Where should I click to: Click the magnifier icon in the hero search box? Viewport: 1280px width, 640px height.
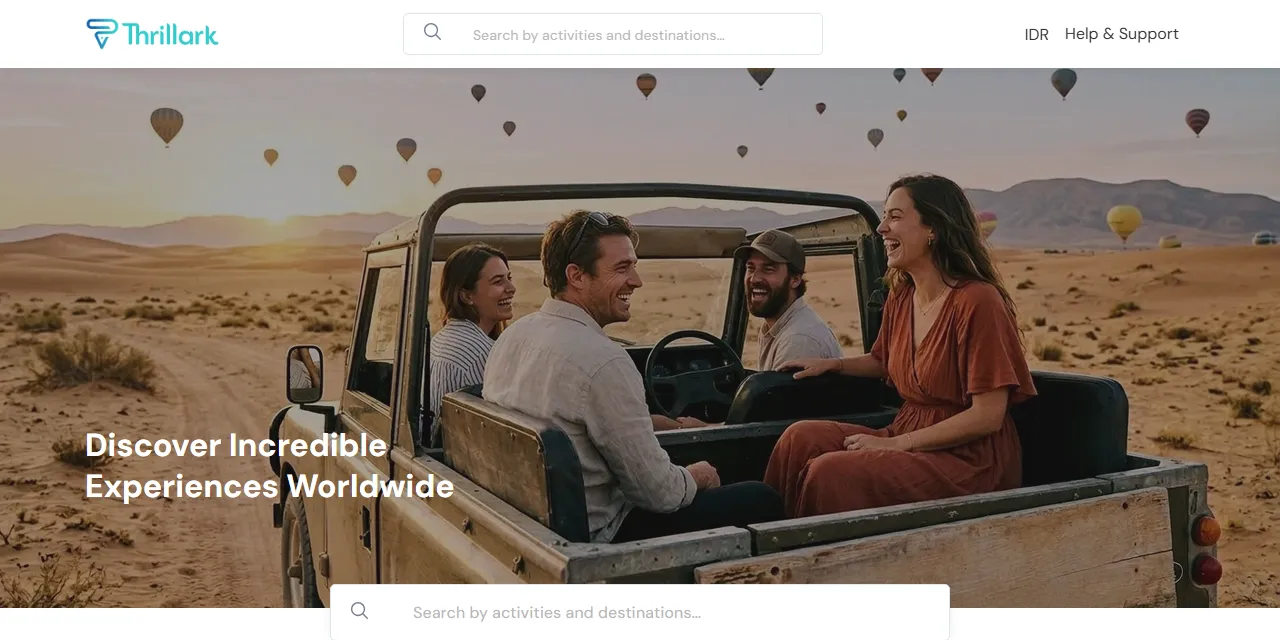[x=360, y=611]
